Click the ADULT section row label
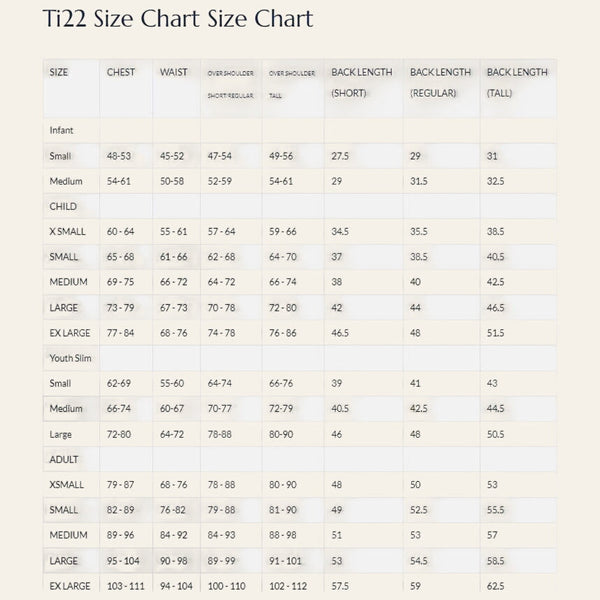 tap(64, 459)
